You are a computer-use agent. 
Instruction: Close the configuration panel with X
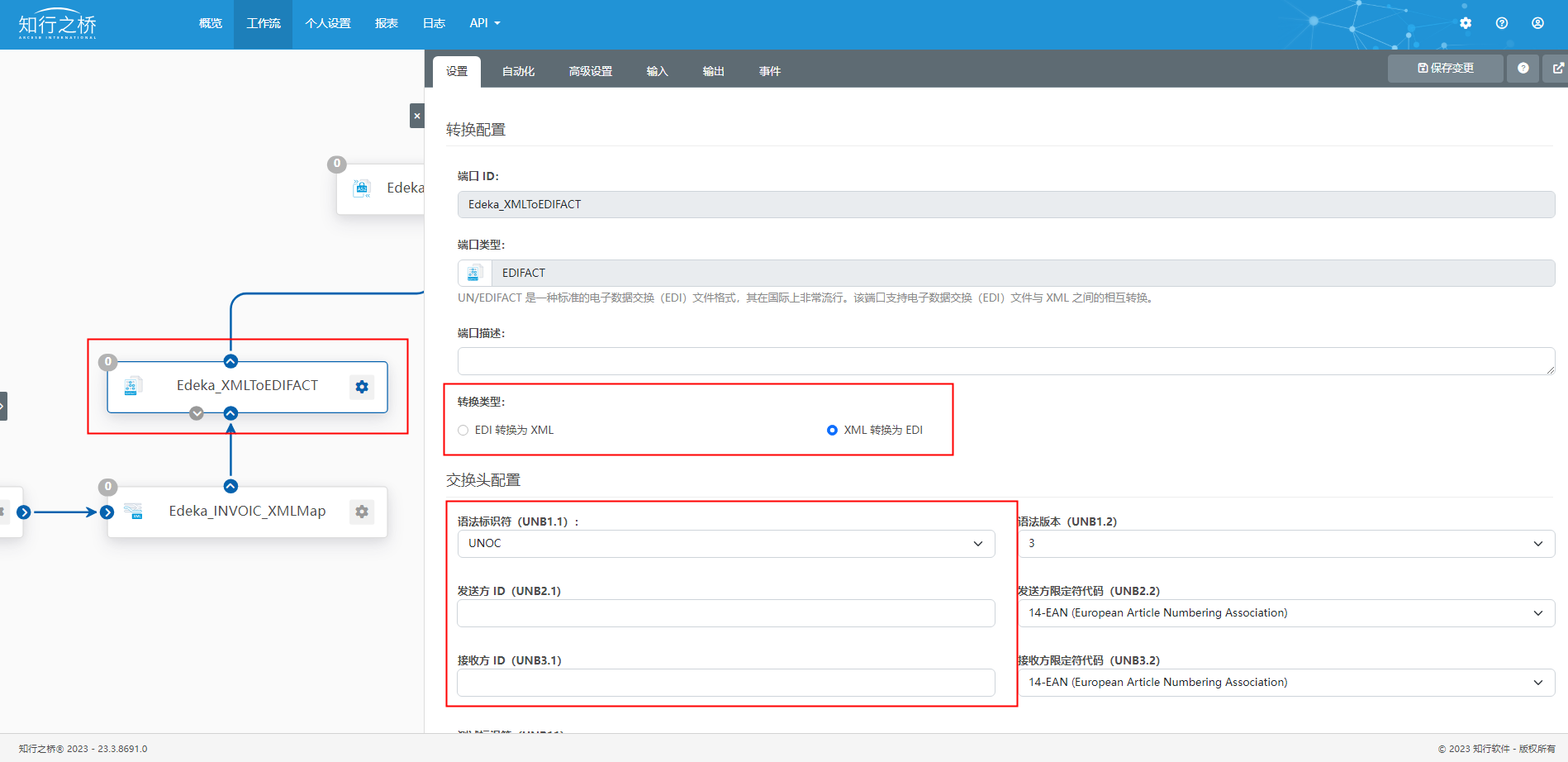[417, 116]
